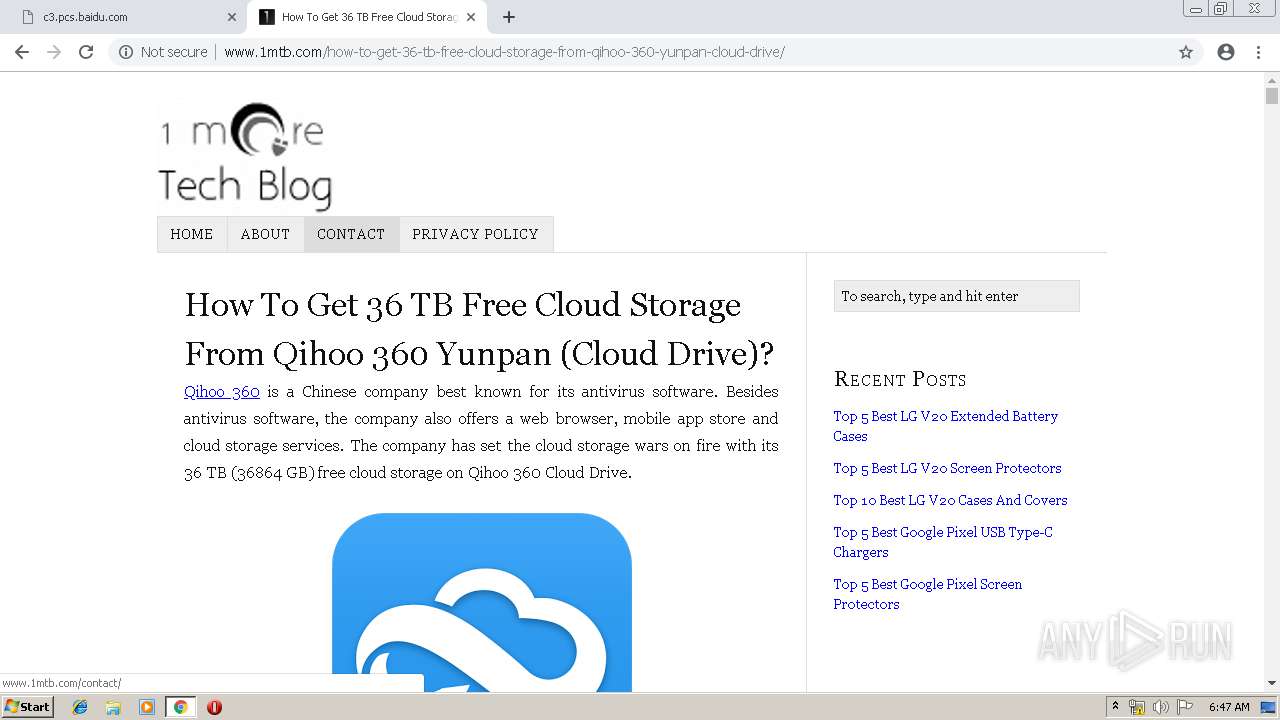Open Top 5 Best Google Pixel USB Type-C Chargers

coord(943,542)
